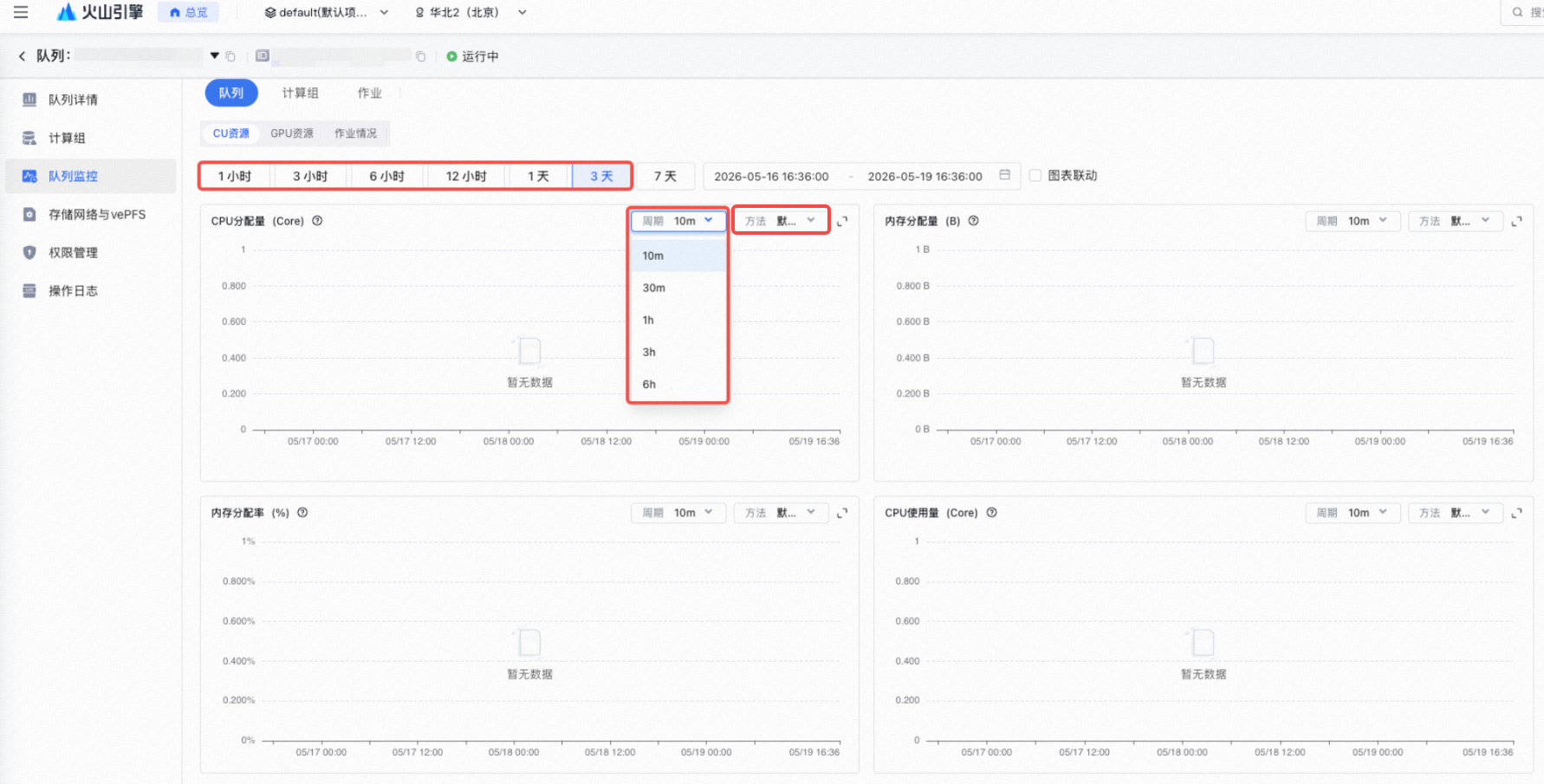Show help for CPU使用量 chart
The width and height of the screenshot is (1544, 784).
tap(991, 513)
